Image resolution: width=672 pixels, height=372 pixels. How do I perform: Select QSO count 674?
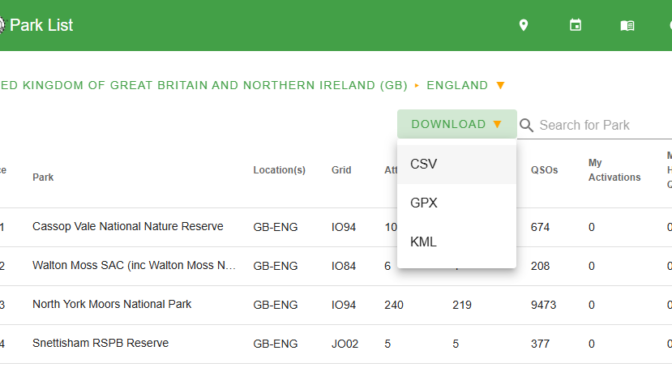pyautogui.click(x=540, y=227)
